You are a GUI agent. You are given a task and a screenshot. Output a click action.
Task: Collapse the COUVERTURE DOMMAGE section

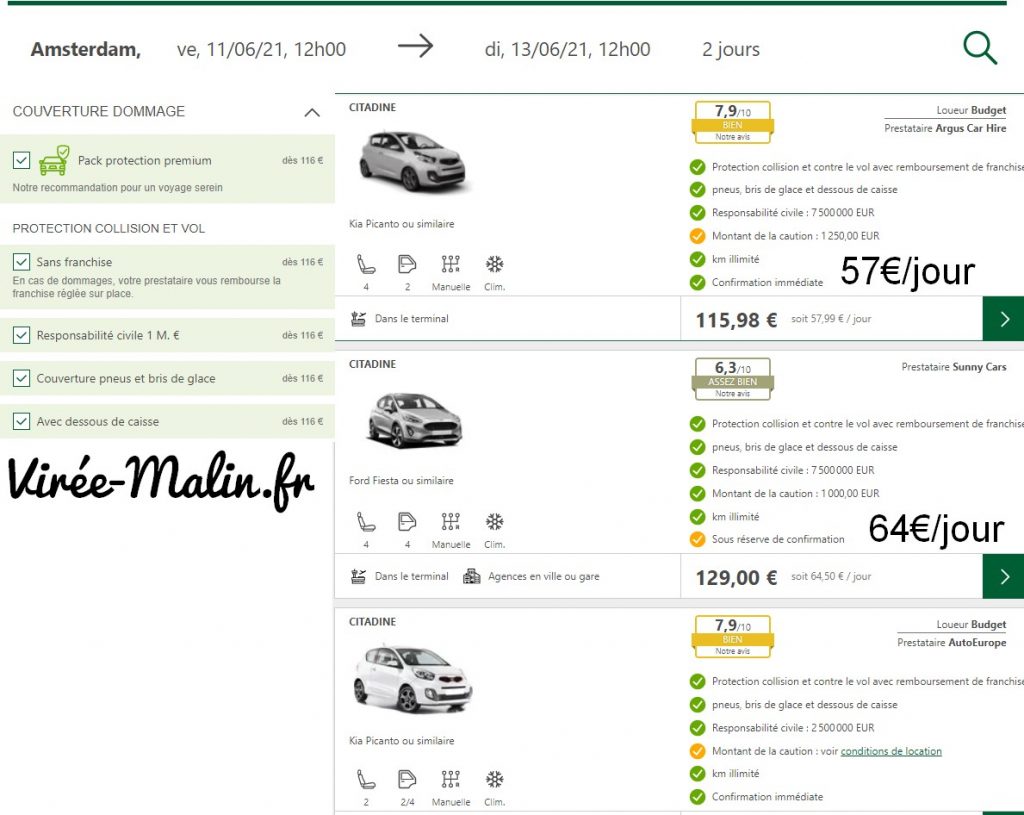pyautogui.click(x=310, y=112)
